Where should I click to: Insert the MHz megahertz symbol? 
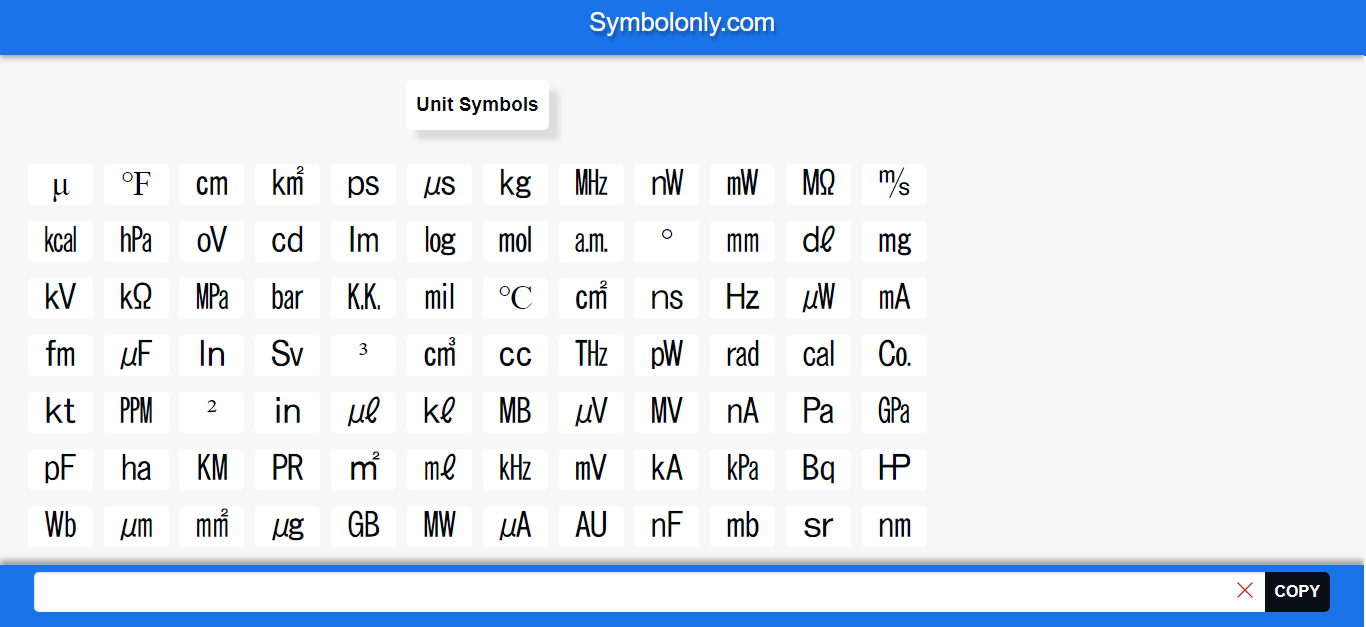pyautogui.click(x=591, y=184)
